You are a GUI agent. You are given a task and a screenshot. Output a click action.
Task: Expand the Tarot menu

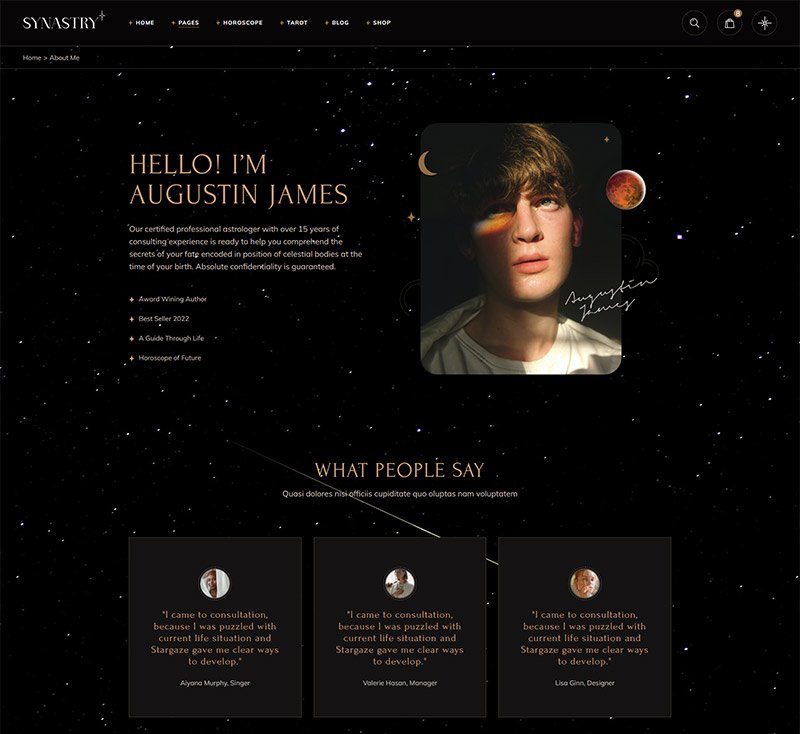point(297,22)
